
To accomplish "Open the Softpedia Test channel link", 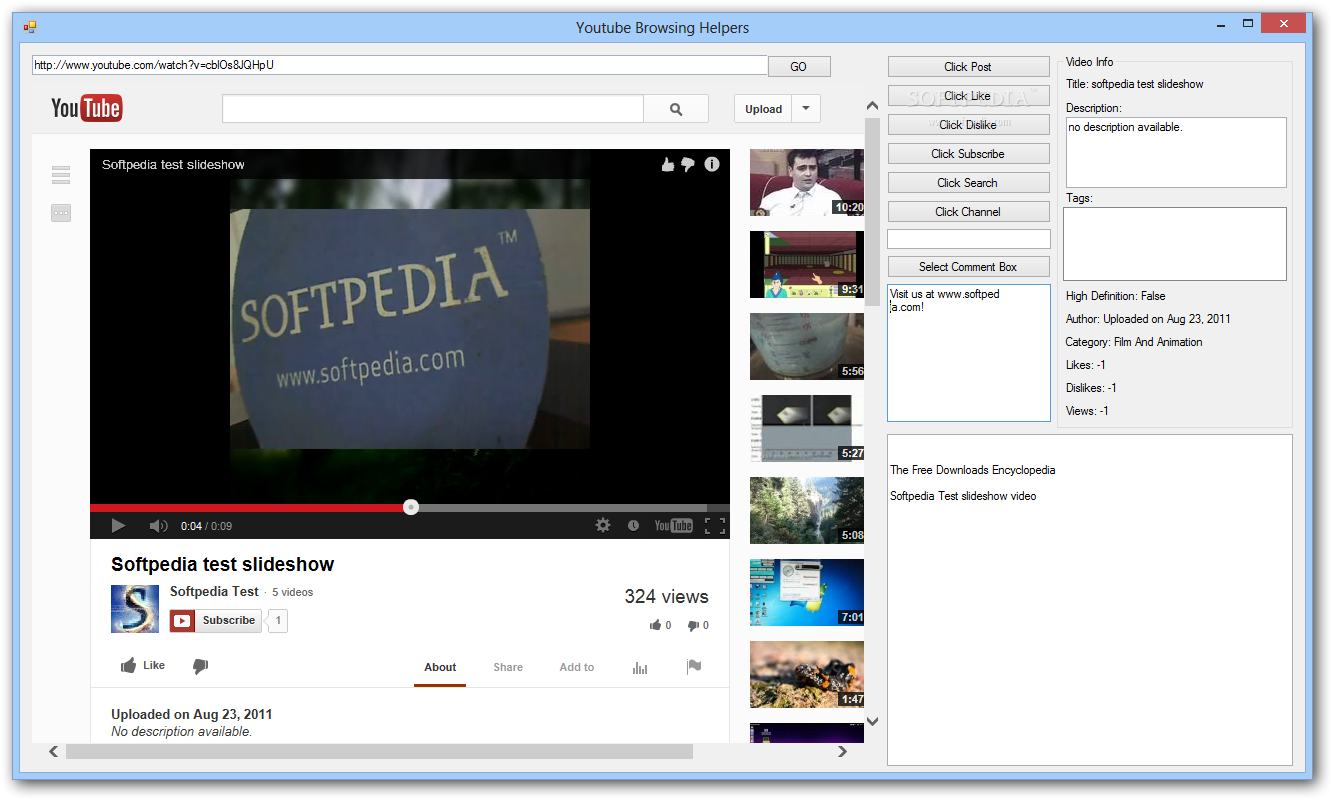I will [x=214, y=591].
